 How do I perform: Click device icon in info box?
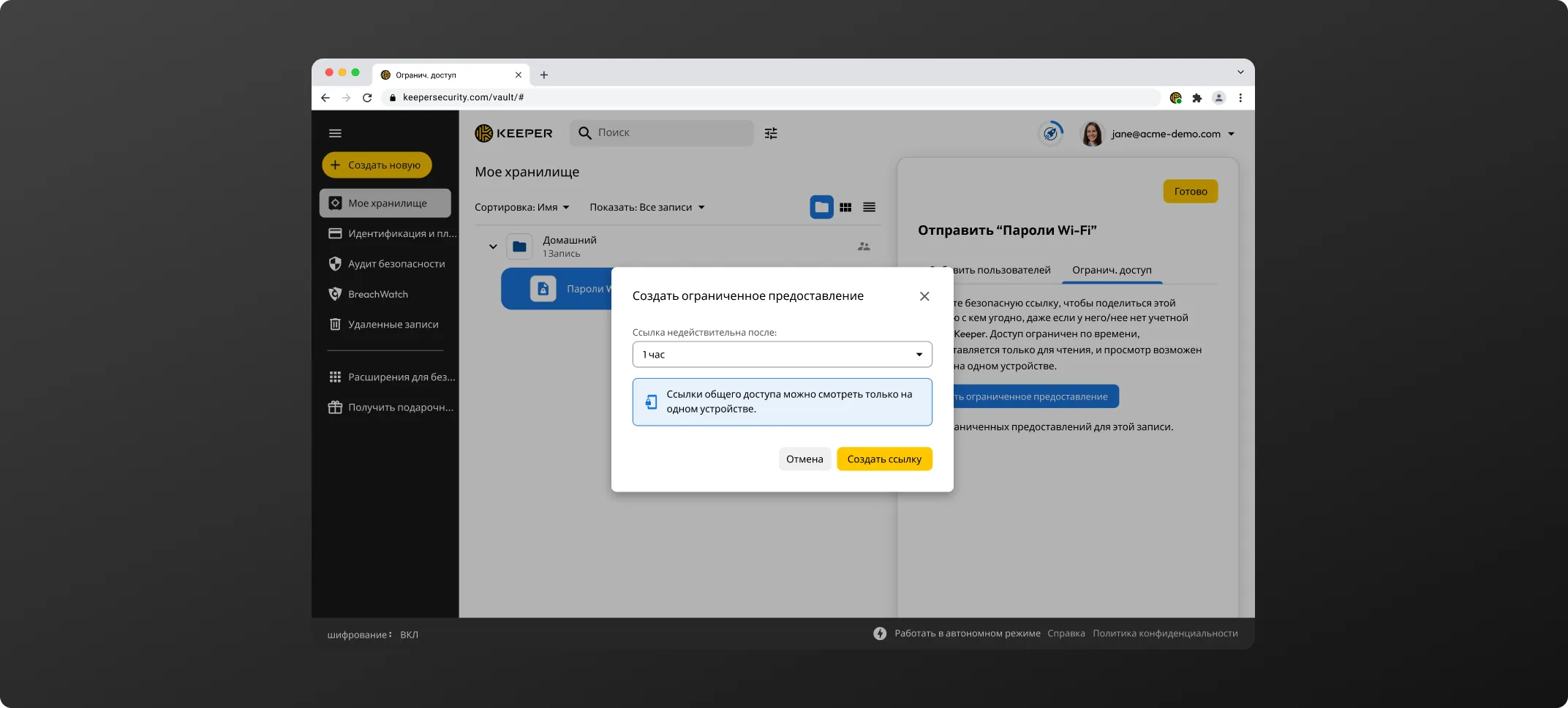651,402
